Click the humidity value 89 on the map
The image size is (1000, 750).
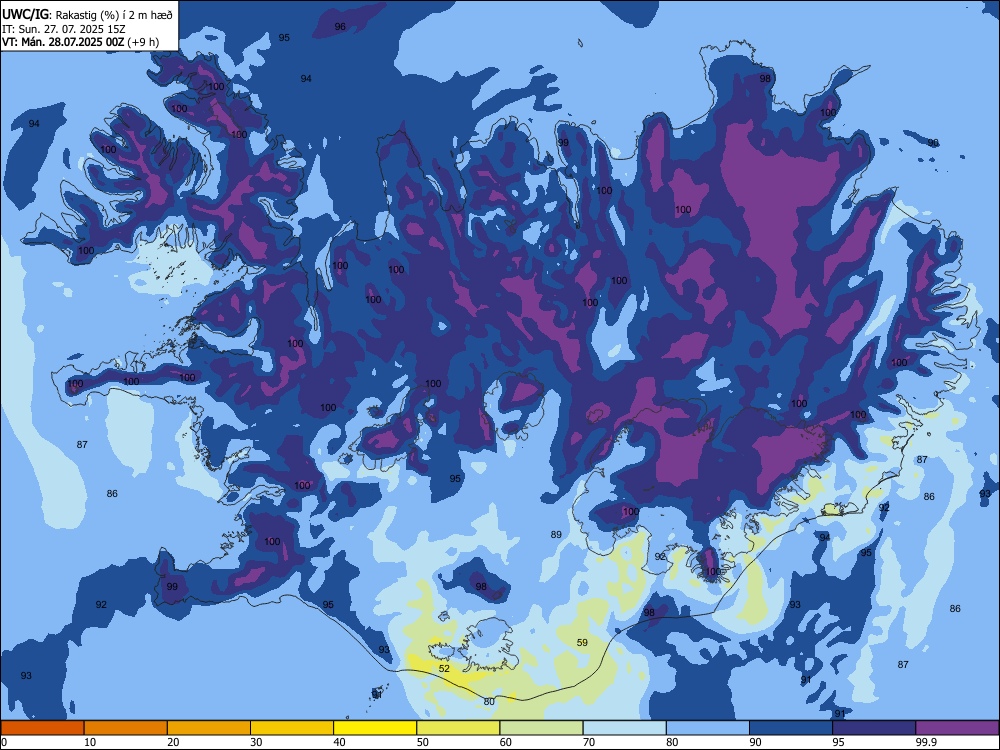pos(556,534)
